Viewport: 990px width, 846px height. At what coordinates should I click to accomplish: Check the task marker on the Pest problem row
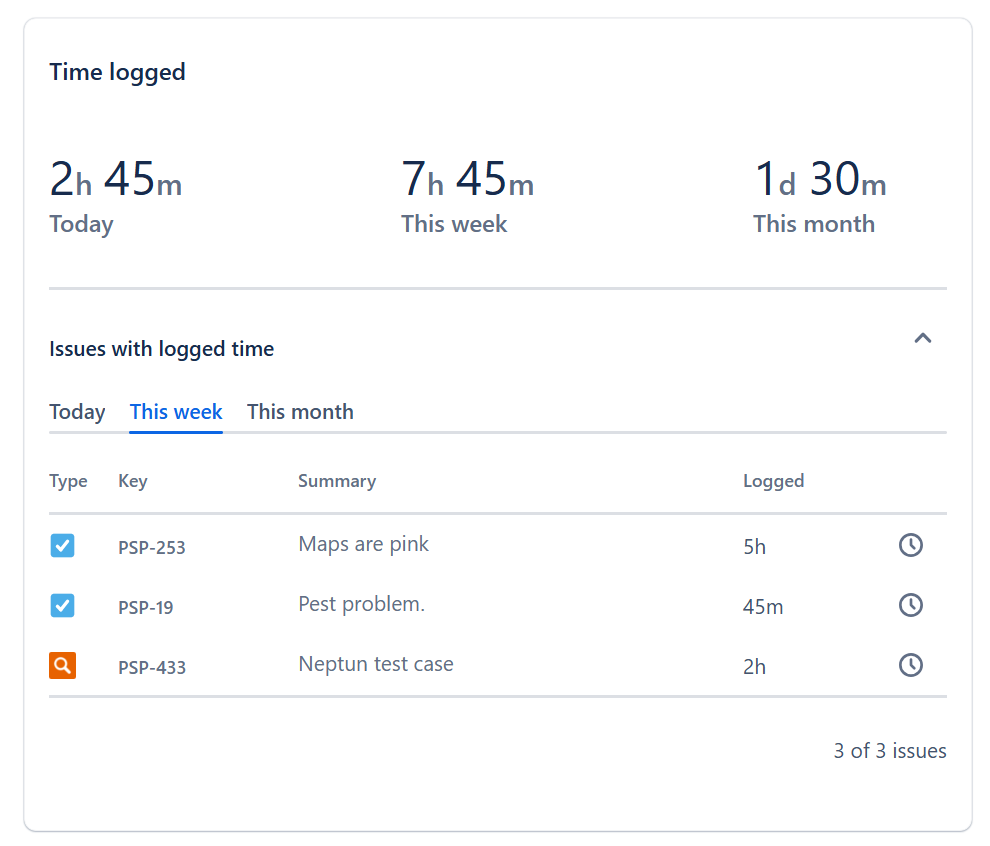[x=62, y=606]
